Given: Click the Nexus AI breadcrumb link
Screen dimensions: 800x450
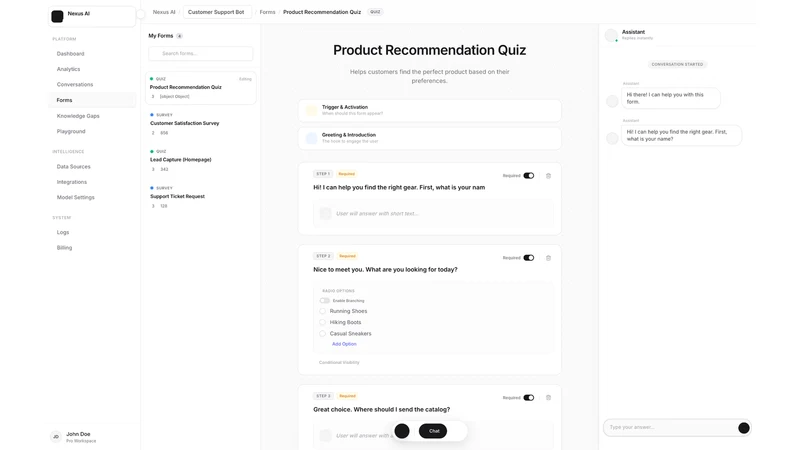Looking at the screenshot, I should (x=164, y=12).
